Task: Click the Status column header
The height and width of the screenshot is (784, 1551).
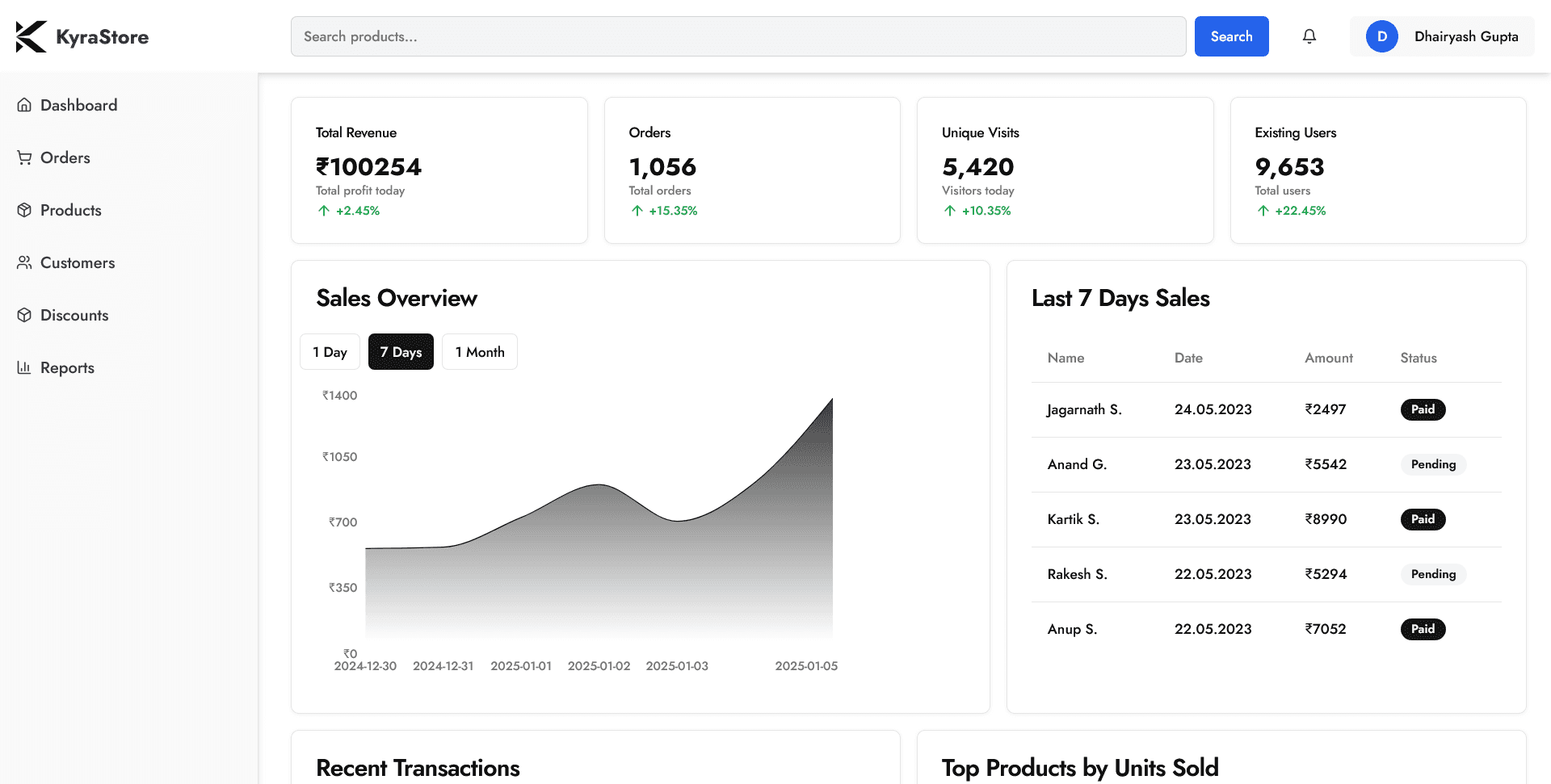Action: (x=1419, y=358)
